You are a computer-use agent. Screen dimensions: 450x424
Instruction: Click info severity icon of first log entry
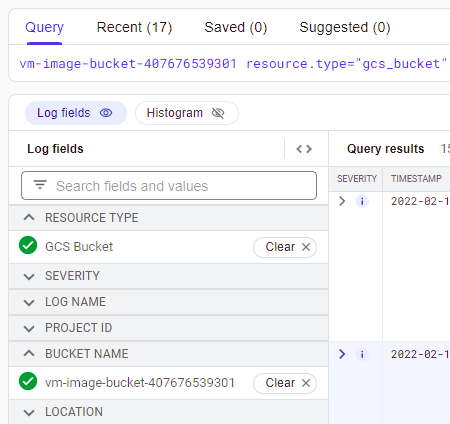tap(362, 201)
